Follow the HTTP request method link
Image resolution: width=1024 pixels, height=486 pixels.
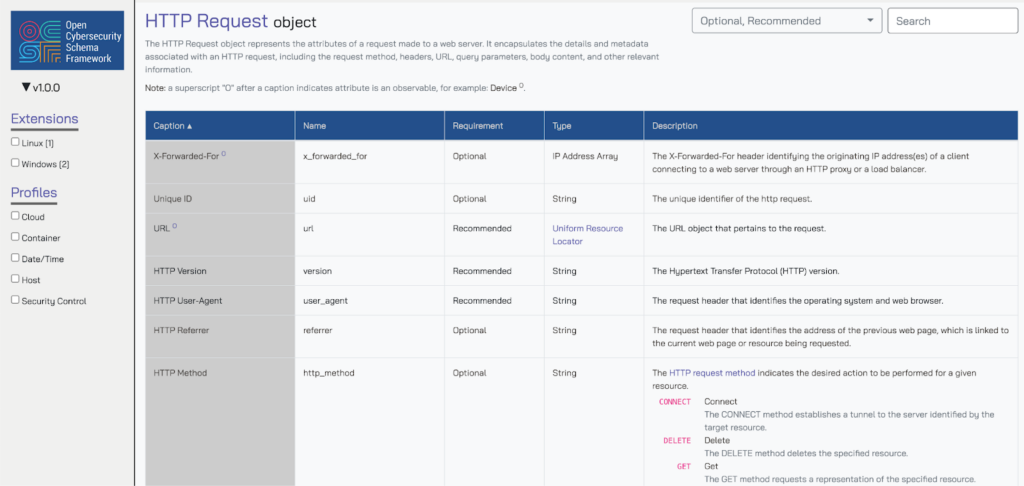click(712, 373)
